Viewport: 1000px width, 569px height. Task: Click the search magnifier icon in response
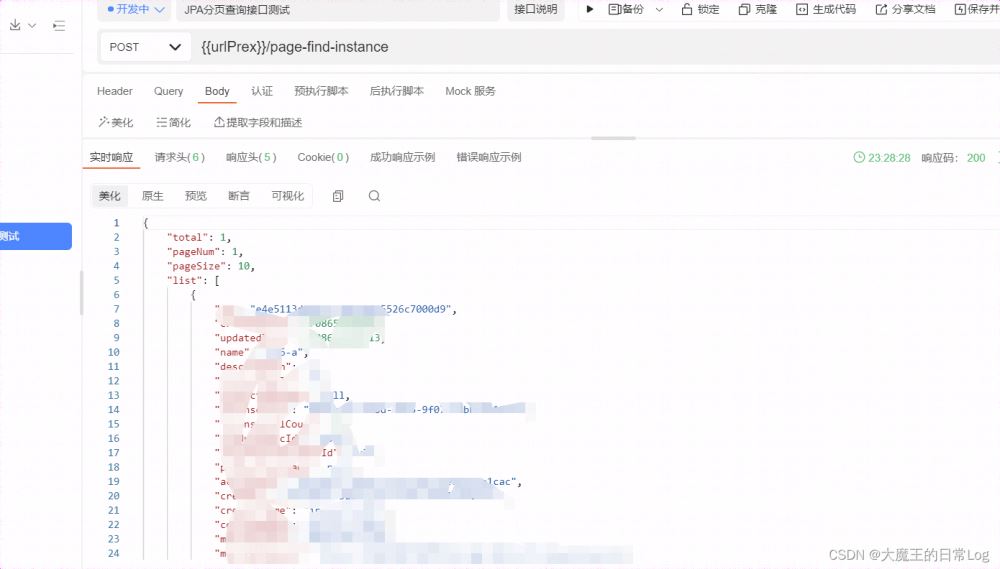pyautogui.click(x=374, y=196)
